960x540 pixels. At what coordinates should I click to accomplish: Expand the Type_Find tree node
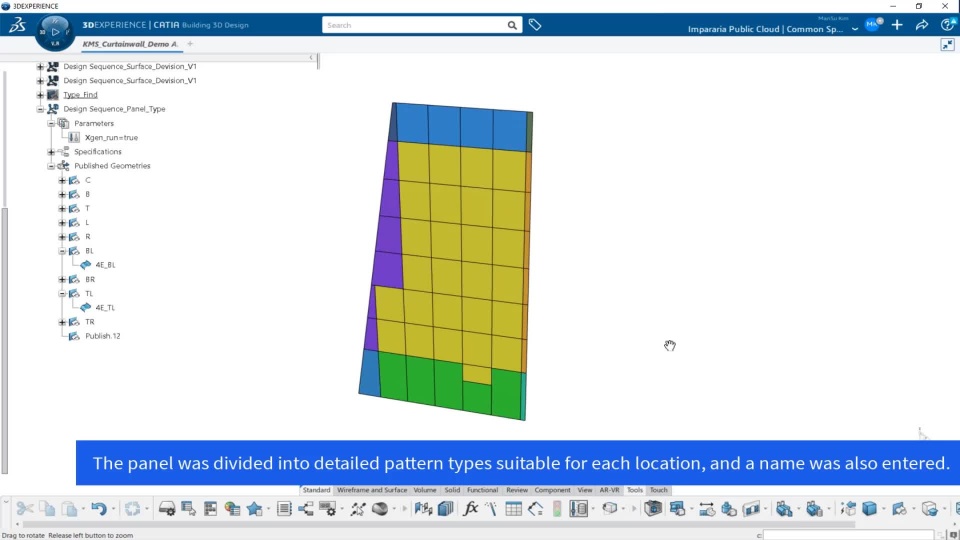pos(40,95)
